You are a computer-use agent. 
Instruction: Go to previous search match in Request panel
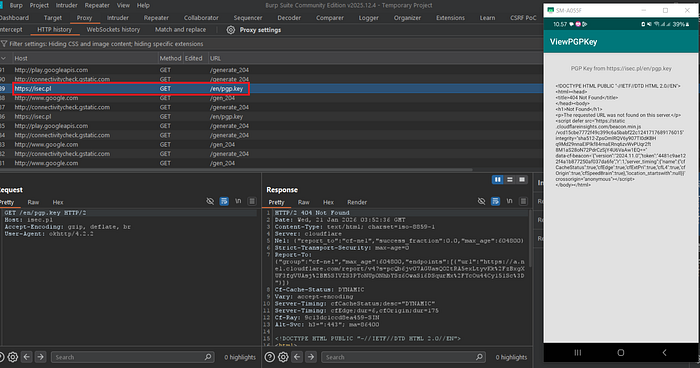point(27,357)
